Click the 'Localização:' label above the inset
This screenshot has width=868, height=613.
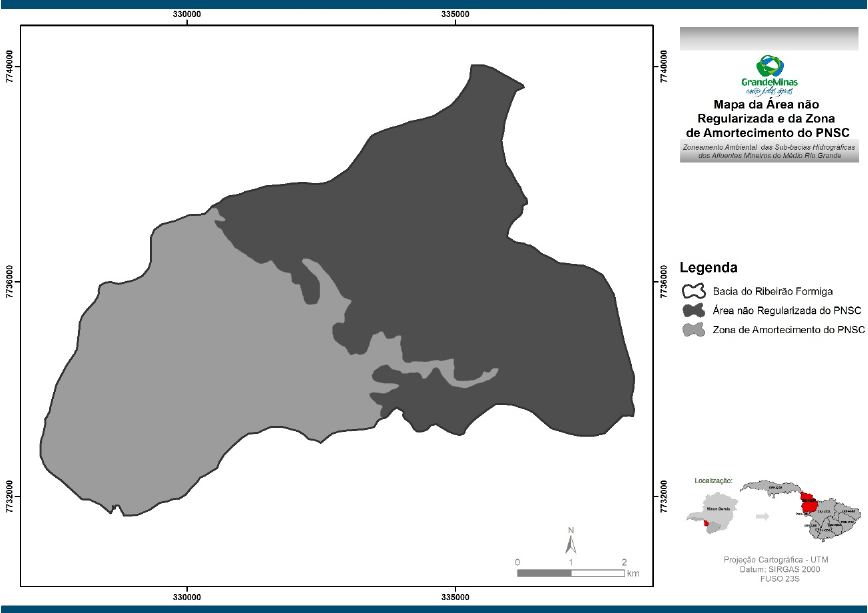click(x=713, y=480)
